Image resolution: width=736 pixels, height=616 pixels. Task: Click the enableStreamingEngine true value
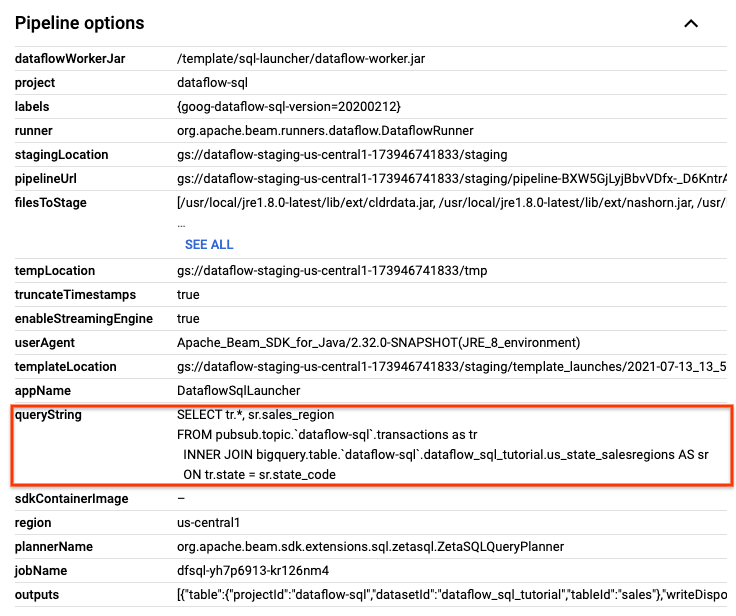188,319
